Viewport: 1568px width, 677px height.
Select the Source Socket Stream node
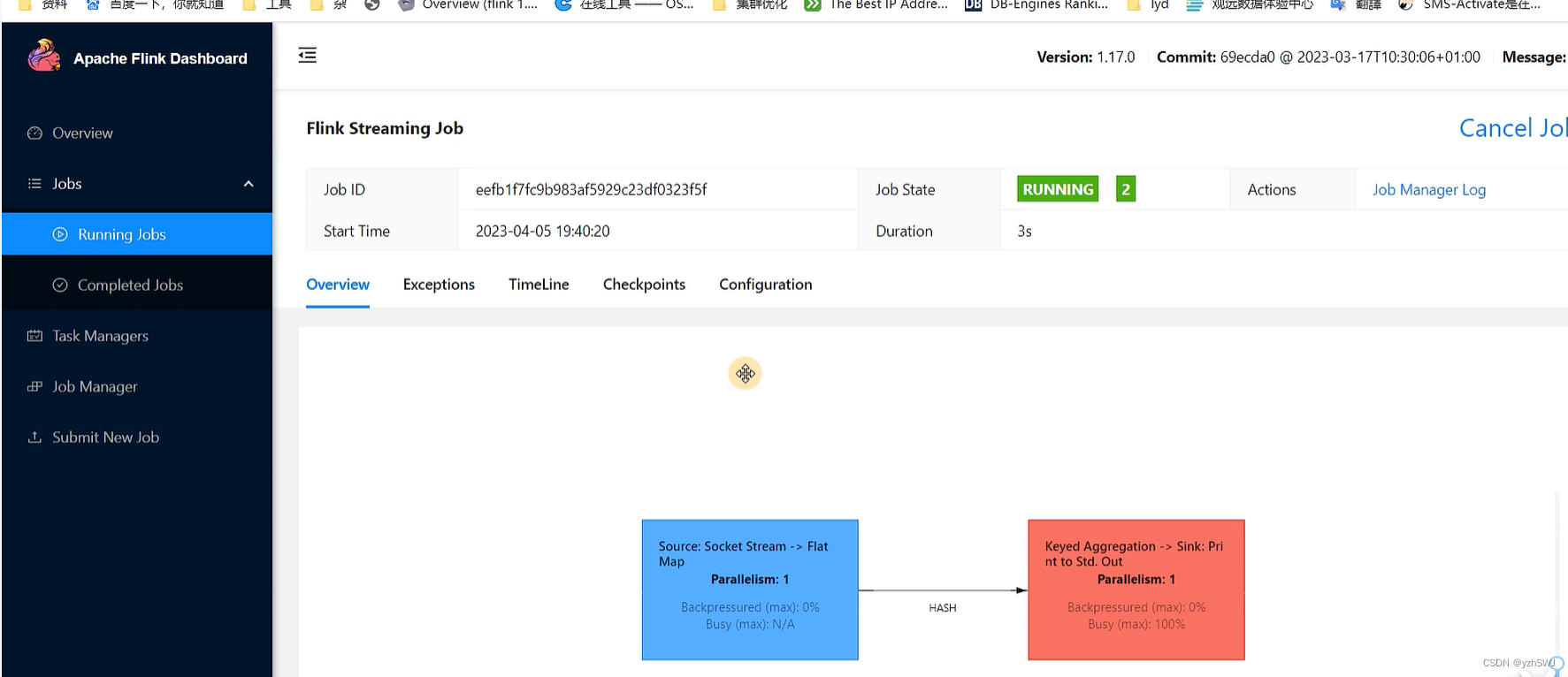tap(750, 590)
